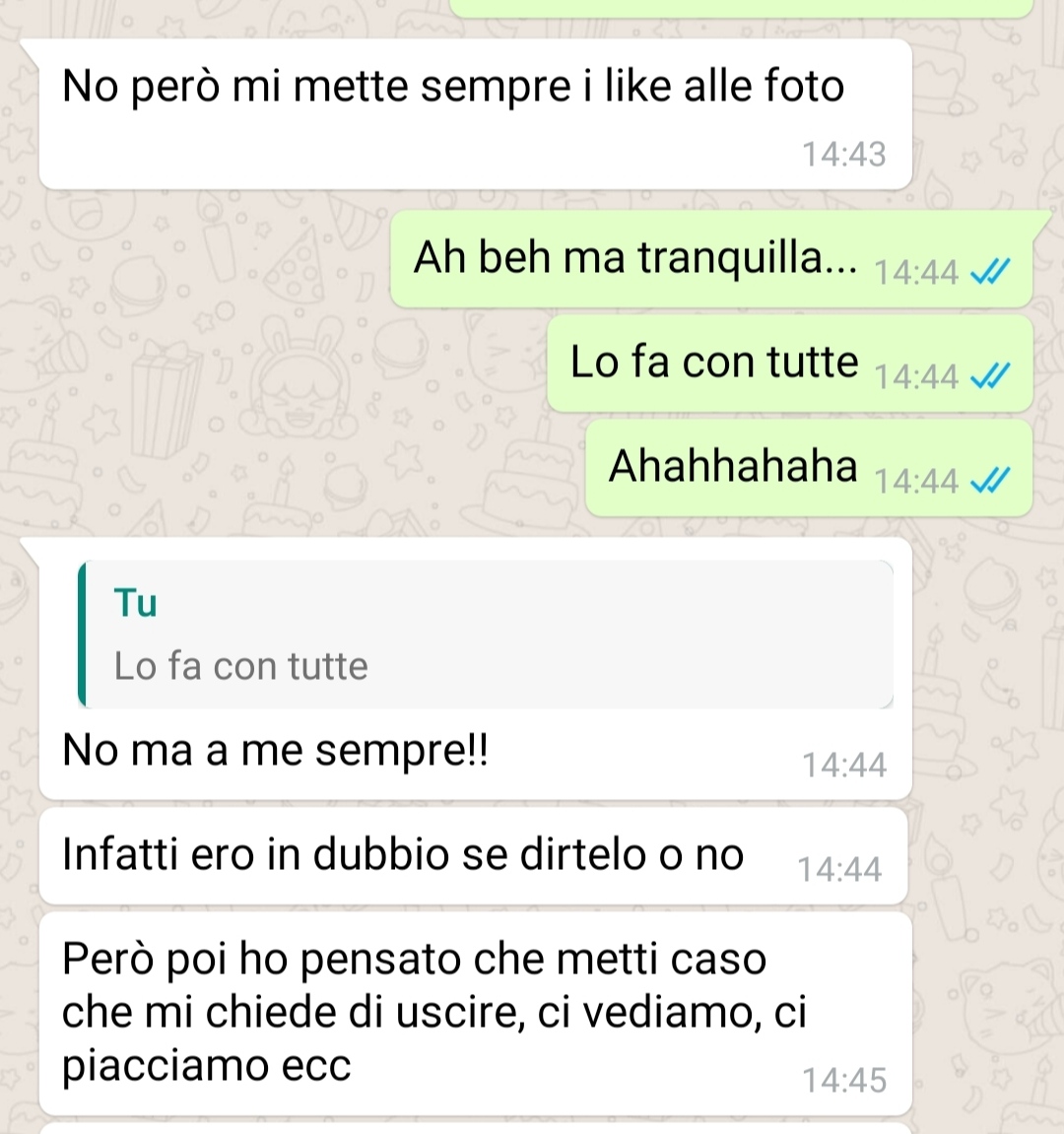1064x1134 pixels.
Task: Tap the 14:45 timestamp
Action: (844, 1080)
